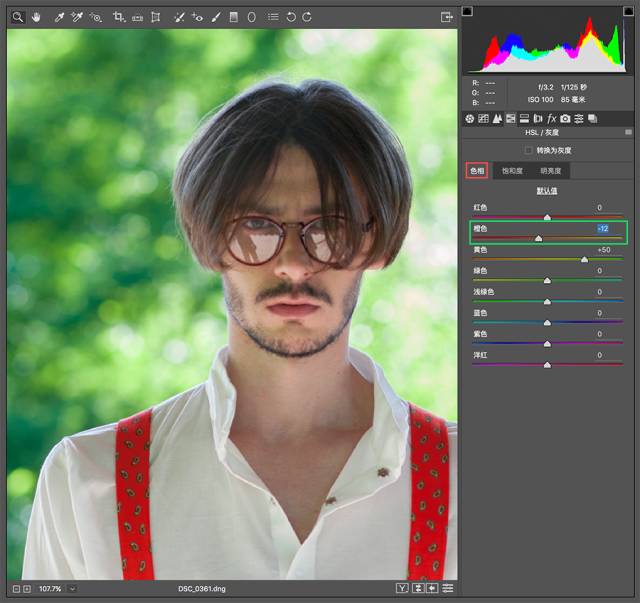Open the HSL / Grayscale panel icon
The width and height of the screenshot is (640, 603).
511,119
